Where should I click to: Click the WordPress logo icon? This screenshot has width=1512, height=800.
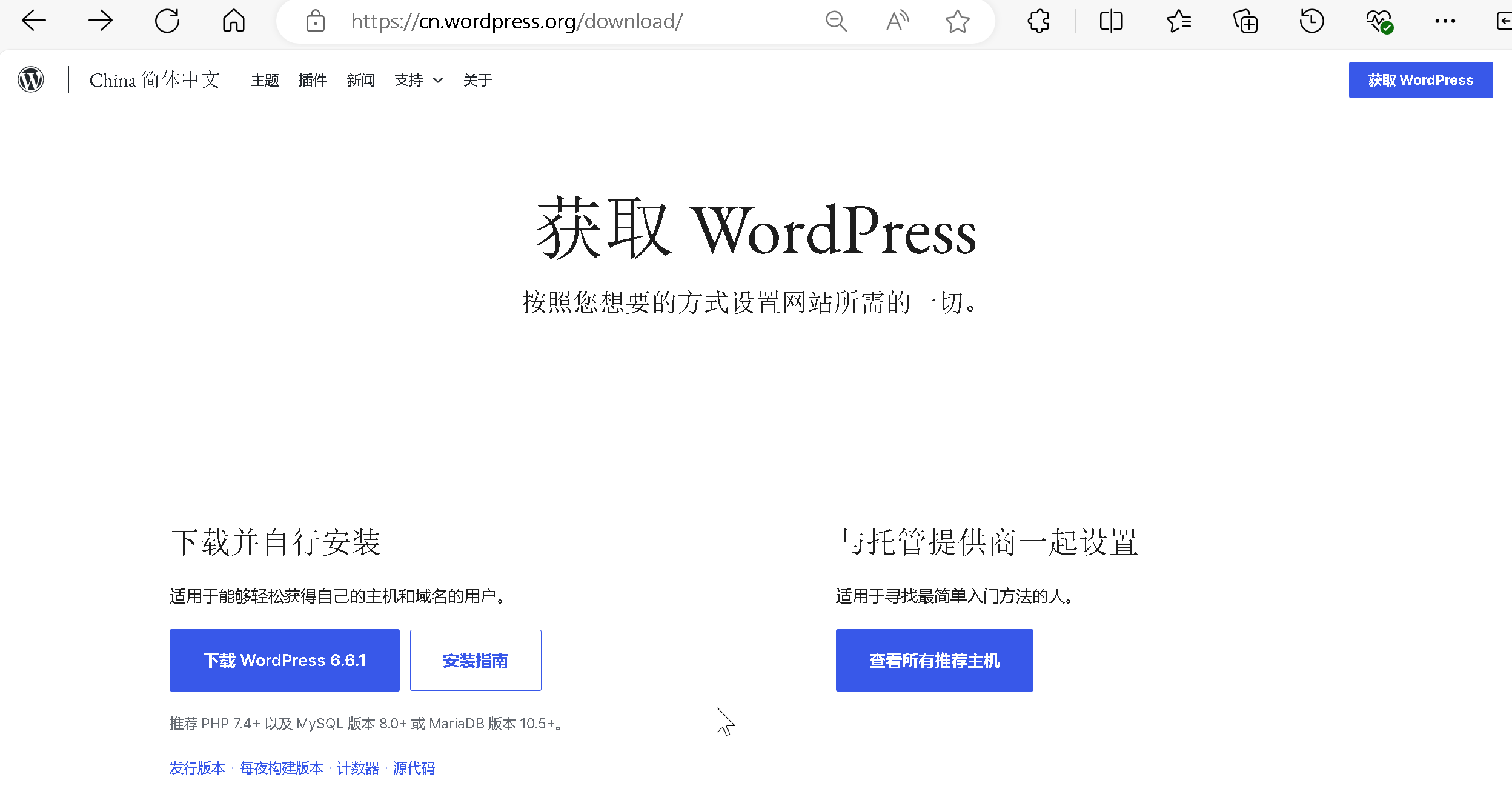[x=31, y=79]
